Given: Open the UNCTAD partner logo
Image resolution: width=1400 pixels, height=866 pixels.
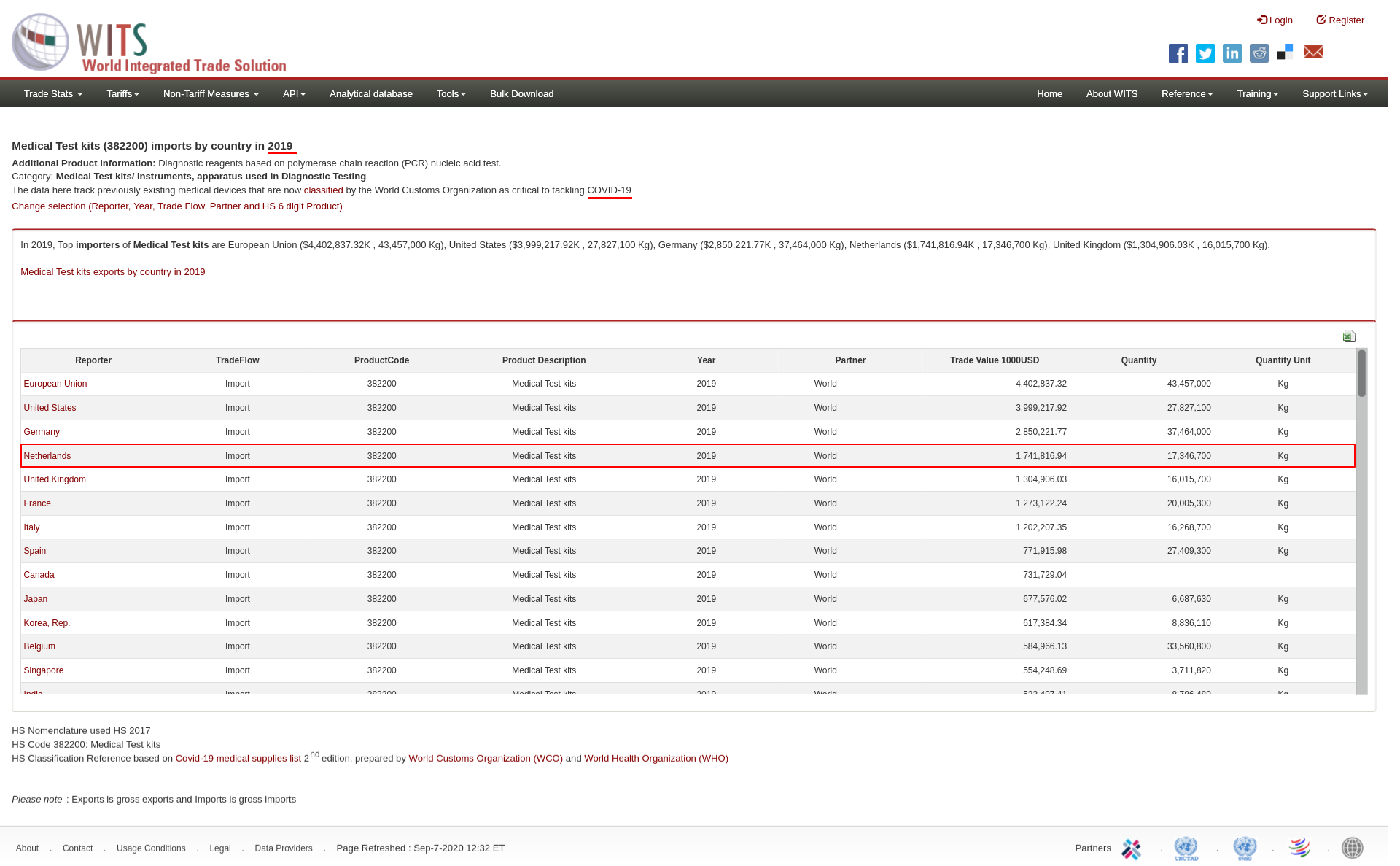Looking at the screenshot, I should [x=1186, y=848].
